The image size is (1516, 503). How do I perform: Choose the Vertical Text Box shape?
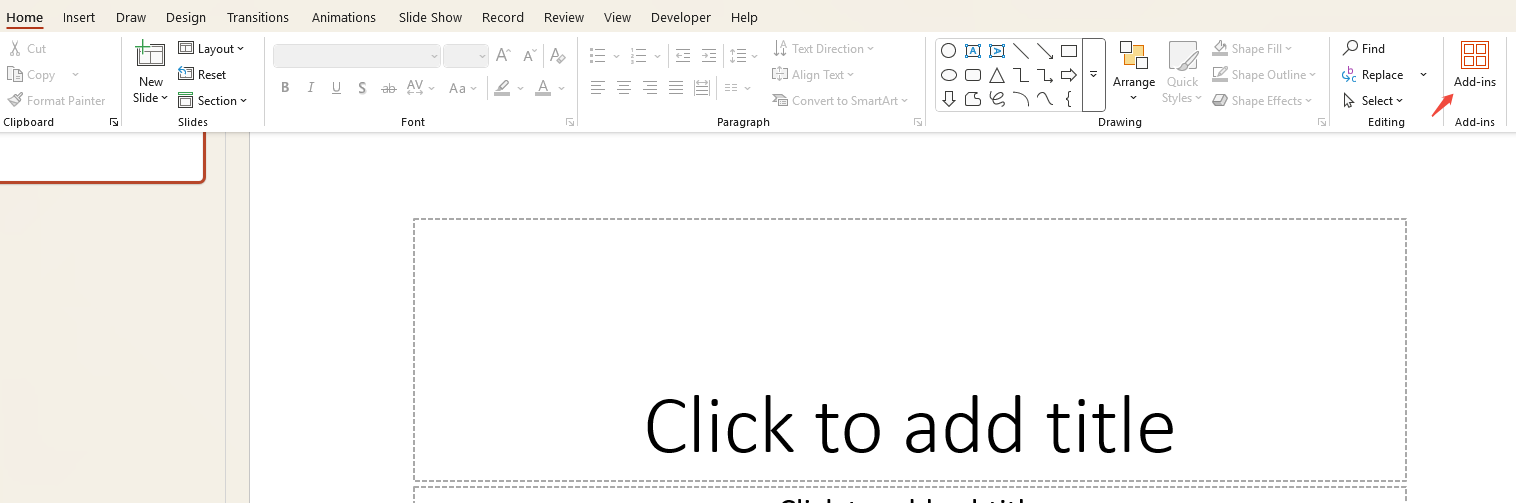997,51
